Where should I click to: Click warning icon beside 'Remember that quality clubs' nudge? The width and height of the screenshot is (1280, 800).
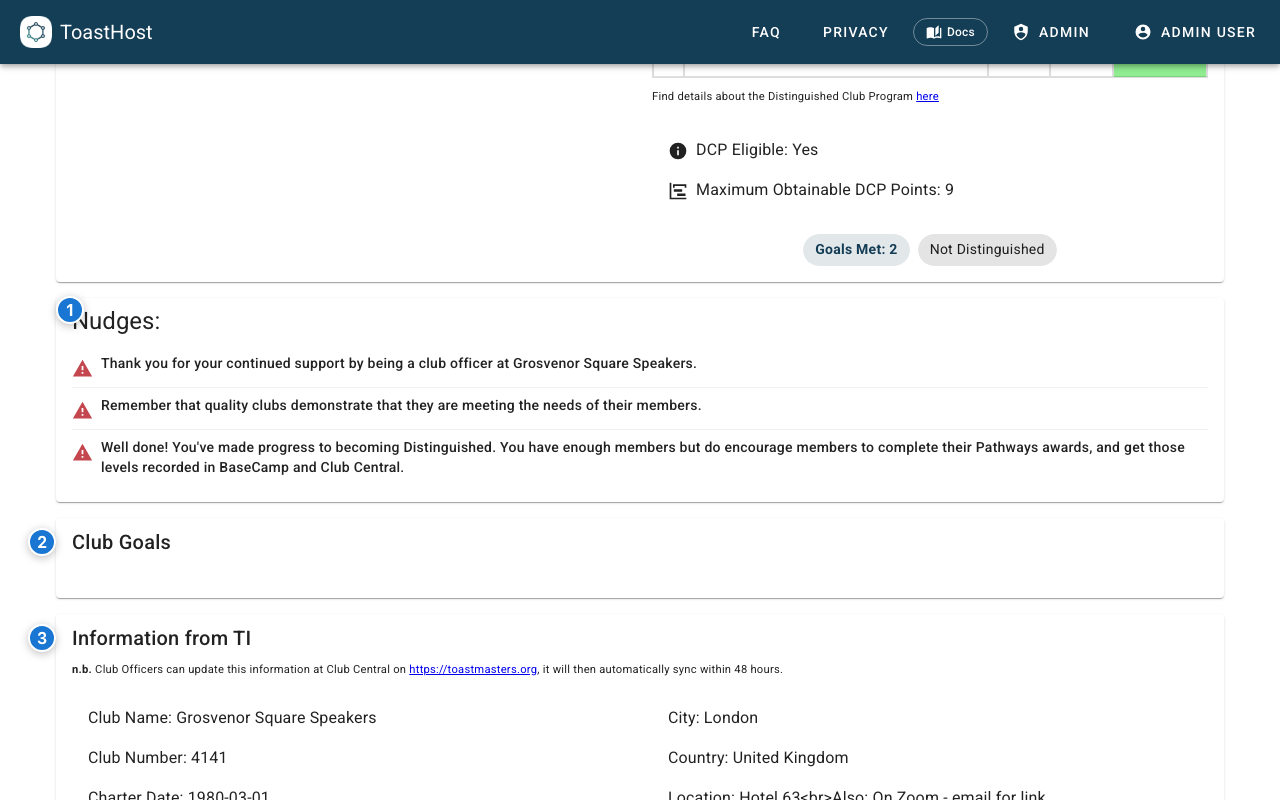click(x=83, y=411)
